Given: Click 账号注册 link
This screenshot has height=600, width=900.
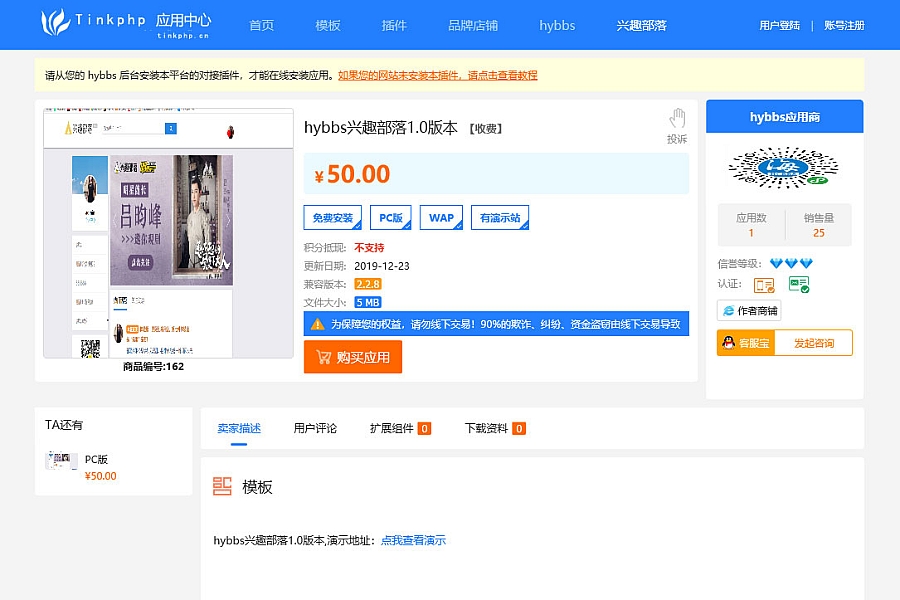Looking at the screenshot, I should tap(844, 25).
